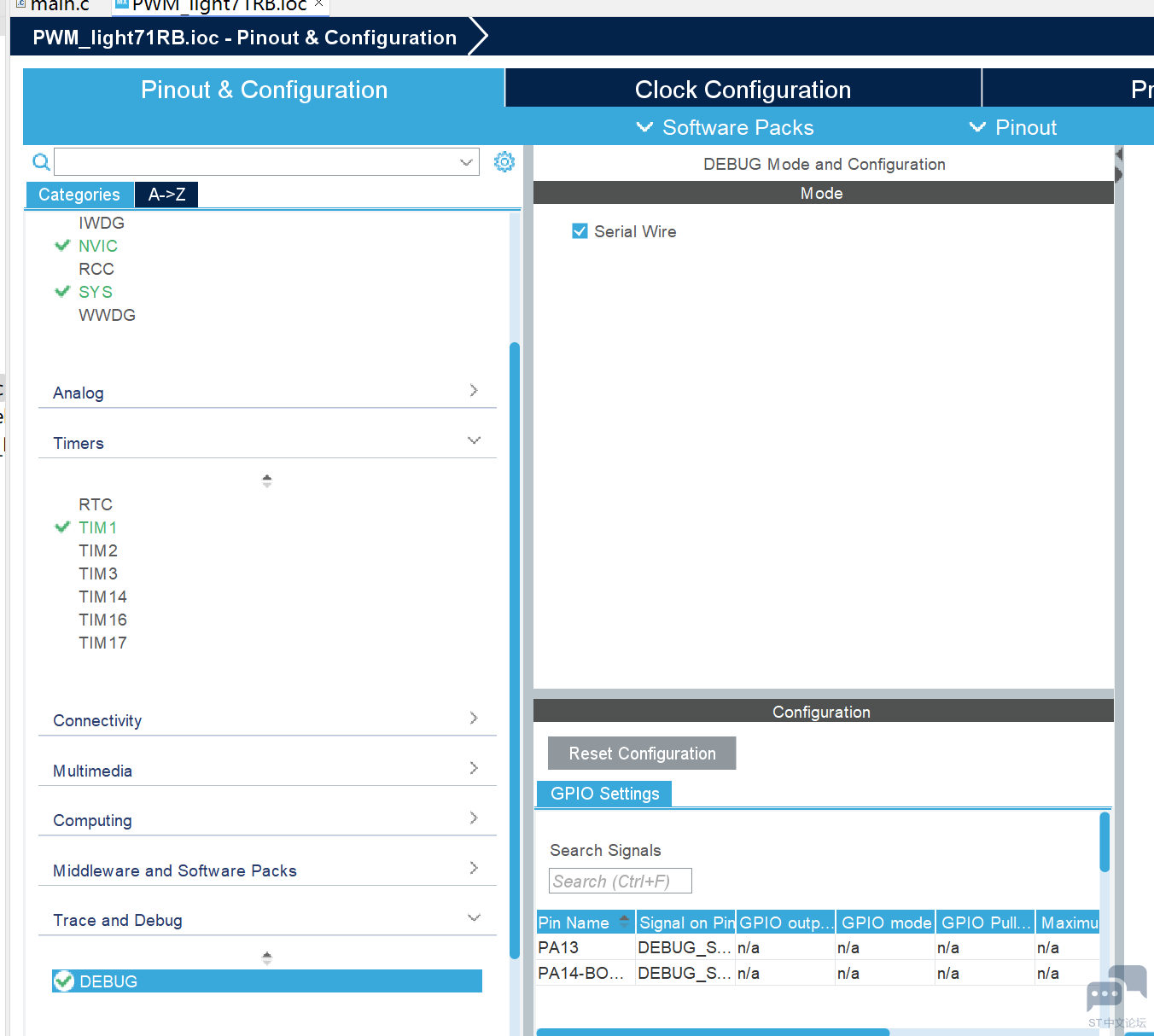
Task: Click the green checkmark next to TIM1
Action: point(62,527)
